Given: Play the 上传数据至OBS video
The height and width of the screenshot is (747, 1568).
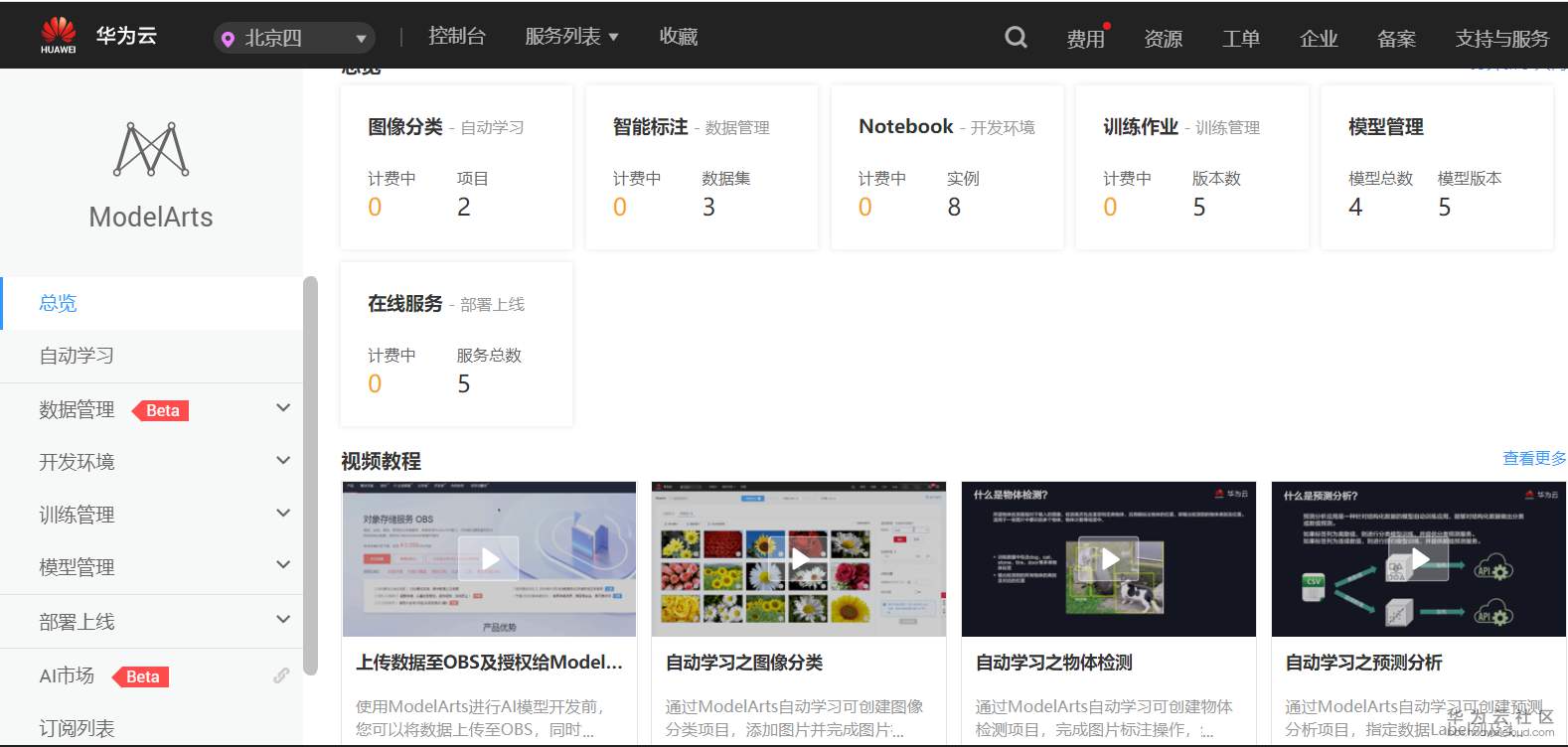Looking at the screenshot, I should (488, 559).
